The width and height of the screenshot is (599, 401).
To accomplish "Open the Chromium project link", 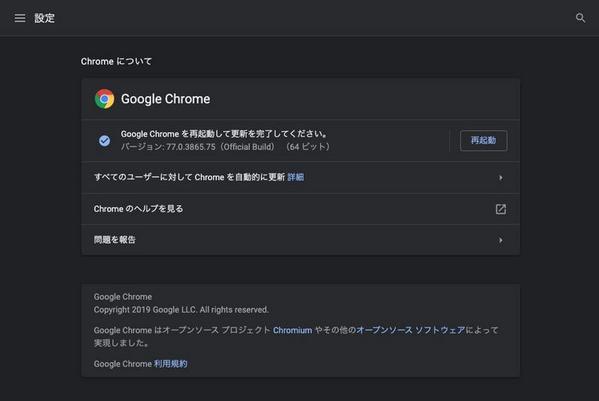I will coord(292,330).
